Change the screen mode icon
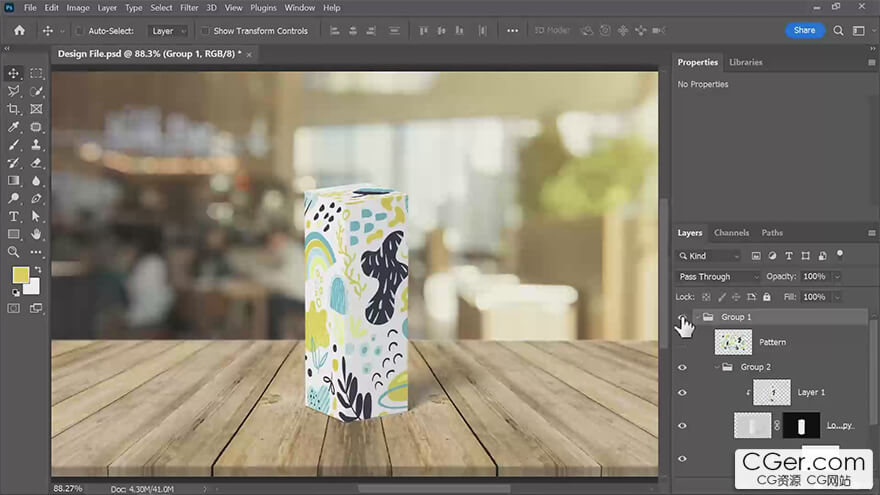Screen dimensions: 880x495 pyautogui.click(x=36, y=308)
